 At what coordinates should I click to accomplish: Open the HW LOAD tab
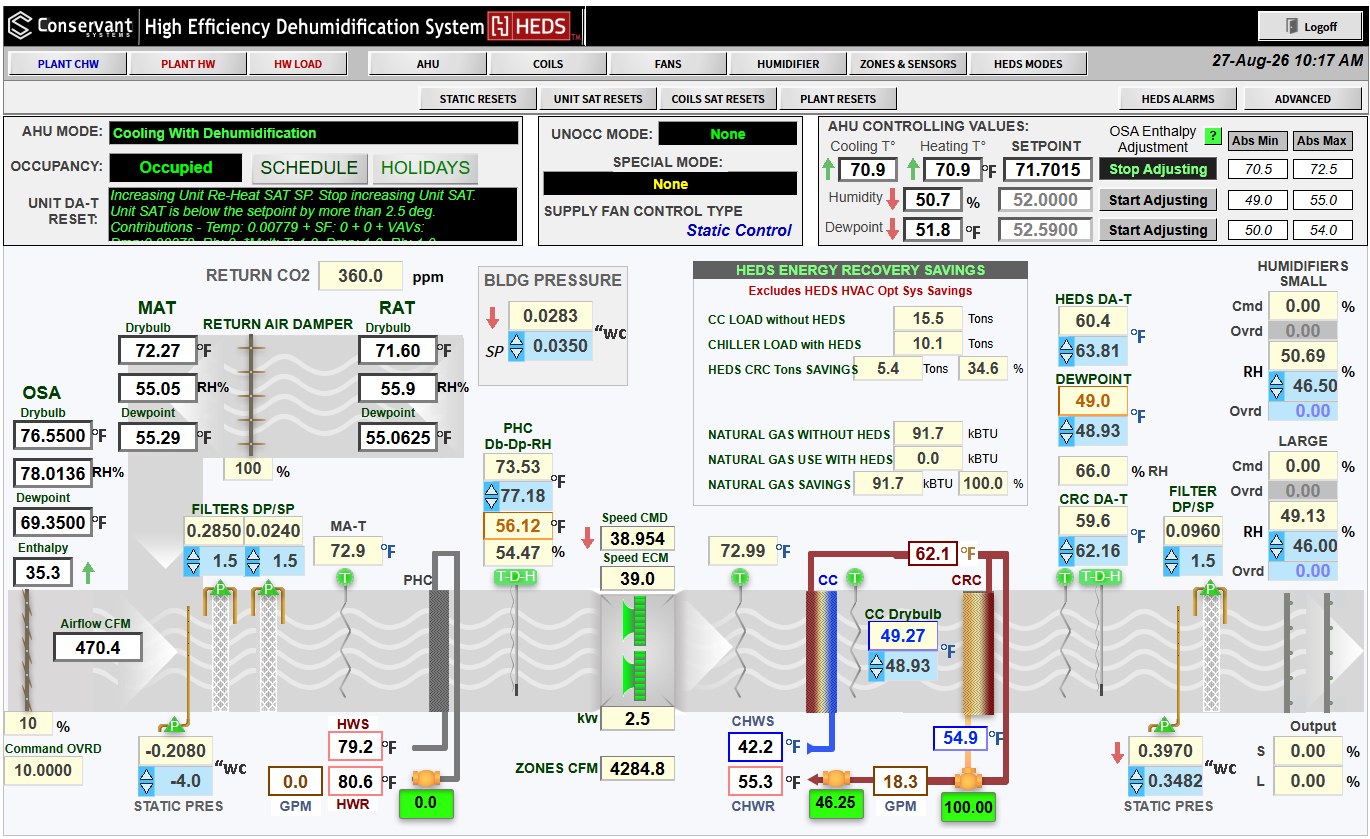coord(298,64)
